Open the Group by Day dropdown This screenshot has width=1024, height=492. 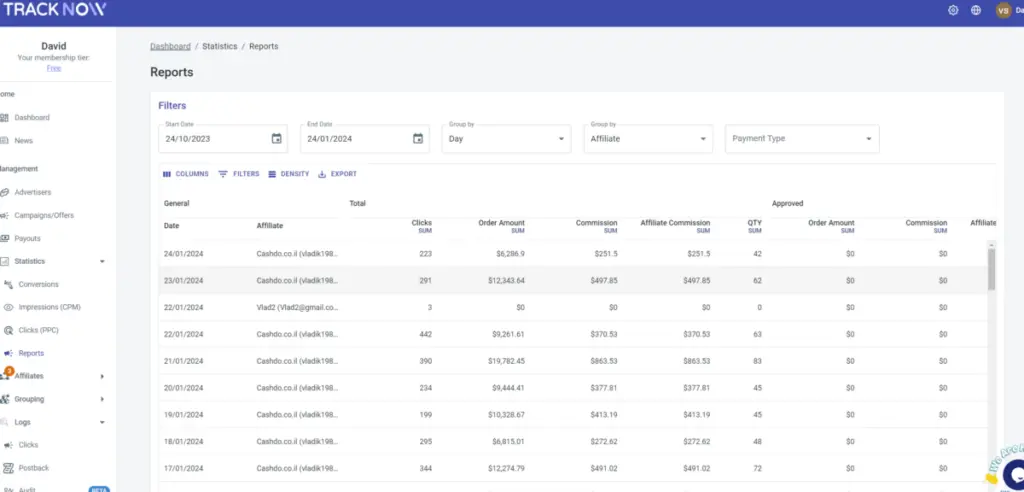pyautogui.click(x=505, y=138)
